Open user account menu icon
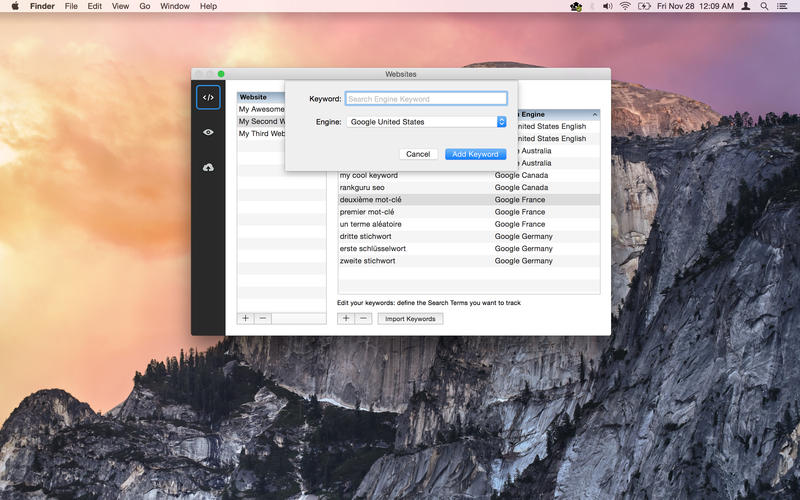This screenshot has height=500, width=800. coord(745,6)
